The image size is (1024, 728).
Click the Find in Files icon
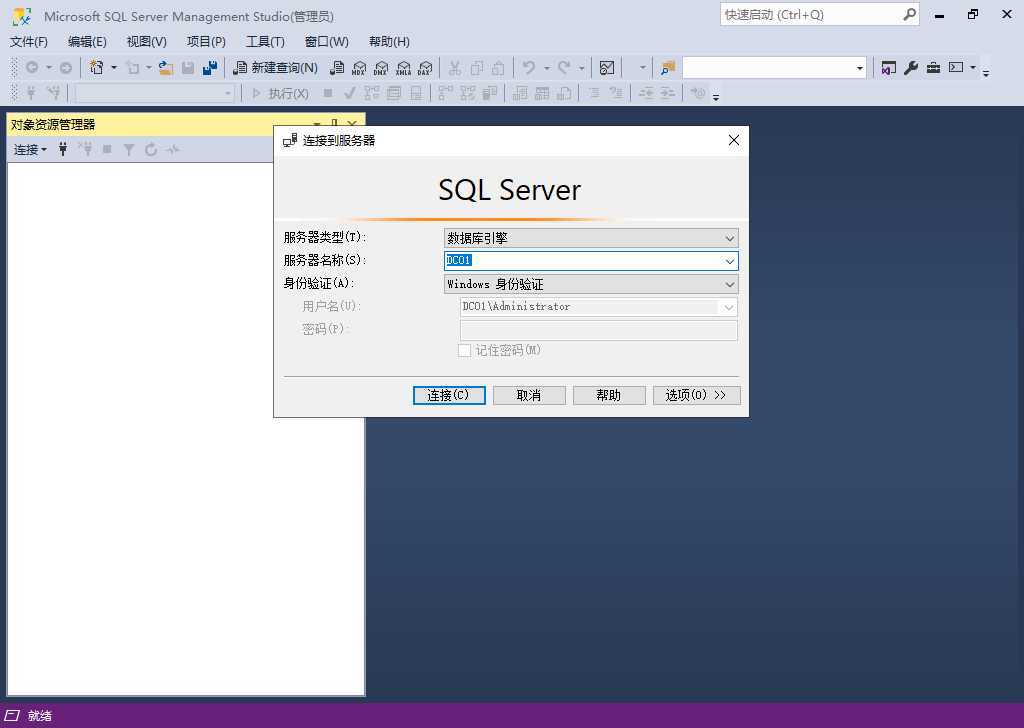tap(667, 67)
